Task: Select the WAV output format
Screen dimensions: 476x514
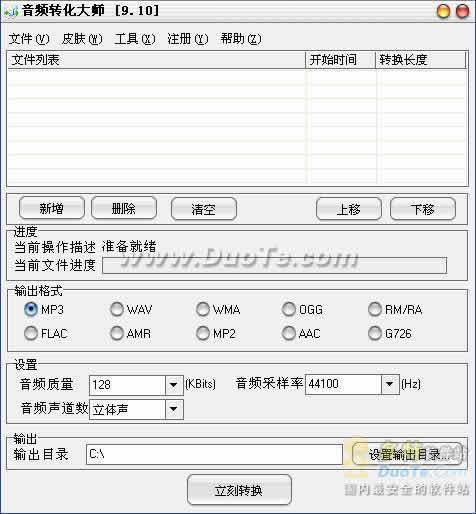Action: point(117,309)
